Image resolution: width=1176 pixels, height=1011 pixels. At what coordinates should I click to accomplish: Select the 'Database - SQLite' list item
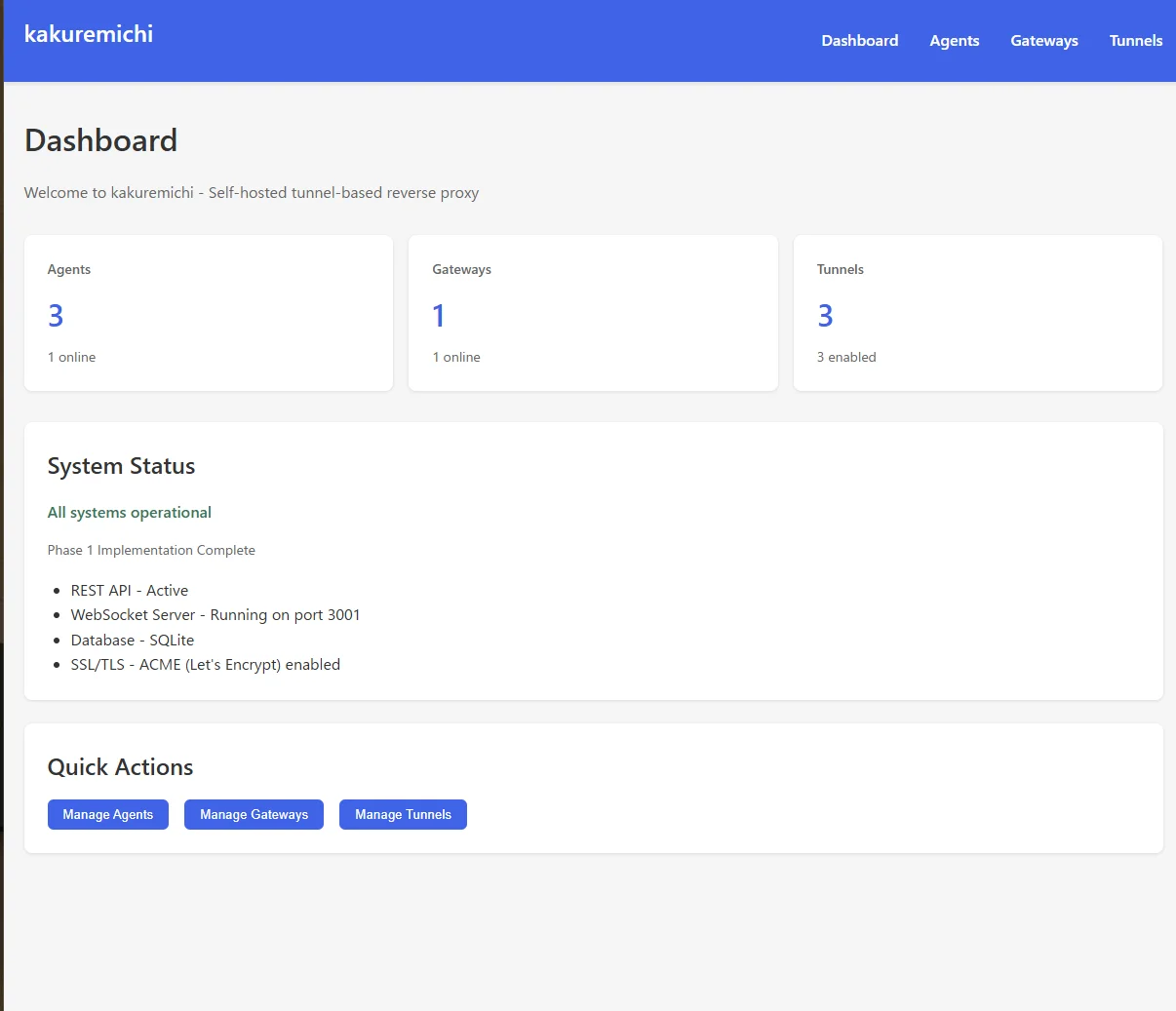[x=133, y=641]
